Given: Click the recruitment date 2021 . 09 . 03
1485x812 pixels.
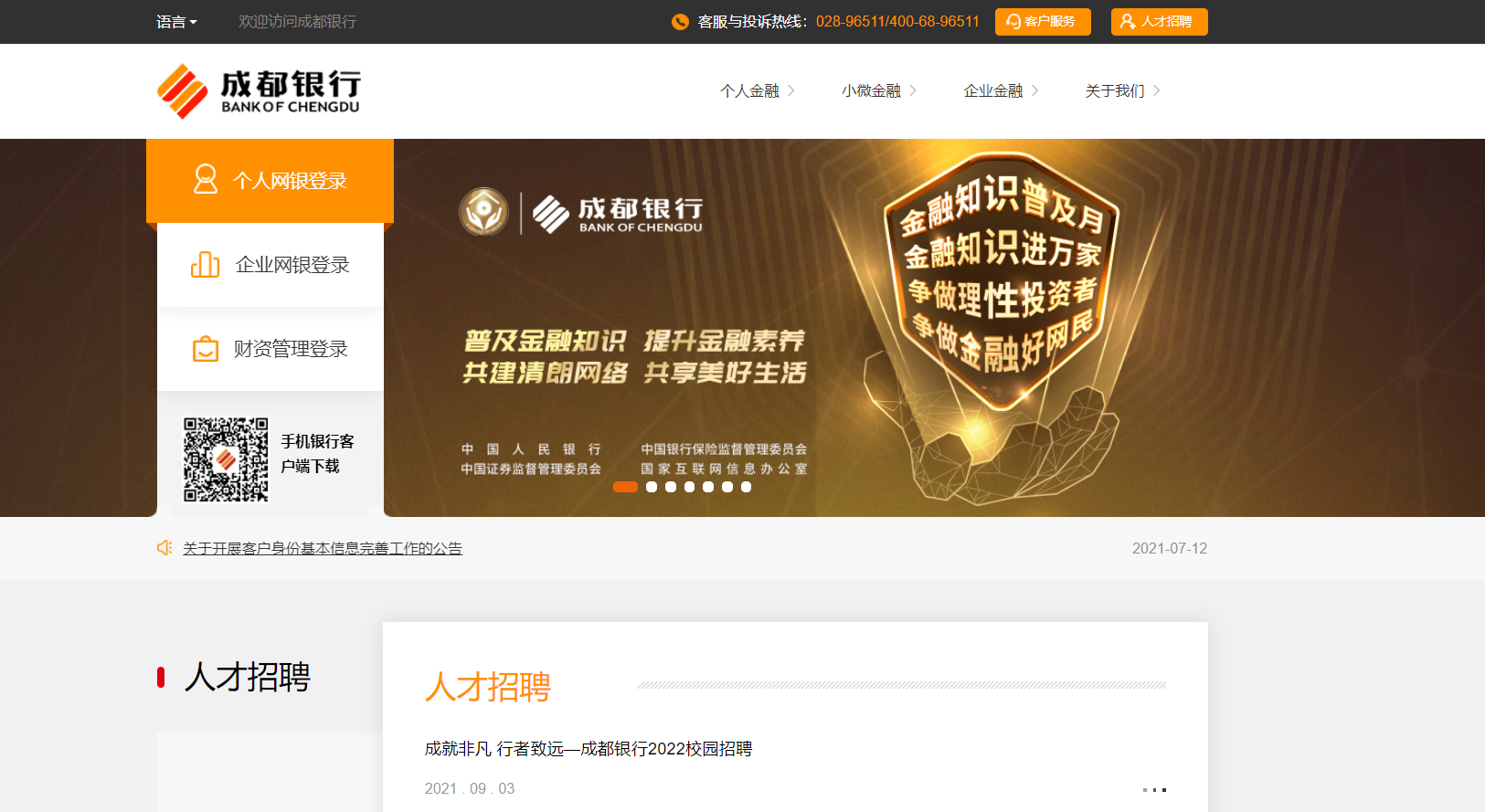Looking at the screenshot, I should coord(470,788).
